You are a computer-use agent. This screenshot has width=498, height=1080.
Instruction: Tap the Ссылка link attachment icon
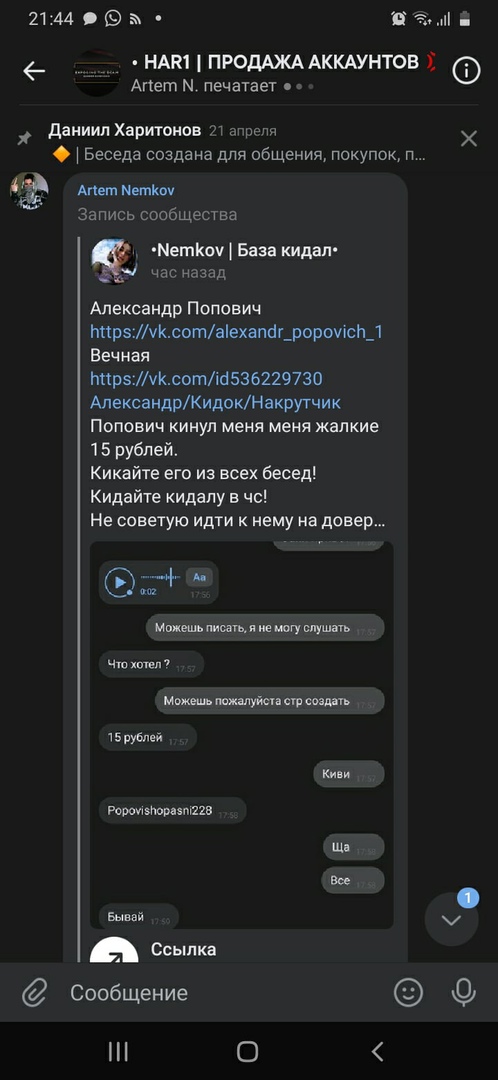click(114, 951)
